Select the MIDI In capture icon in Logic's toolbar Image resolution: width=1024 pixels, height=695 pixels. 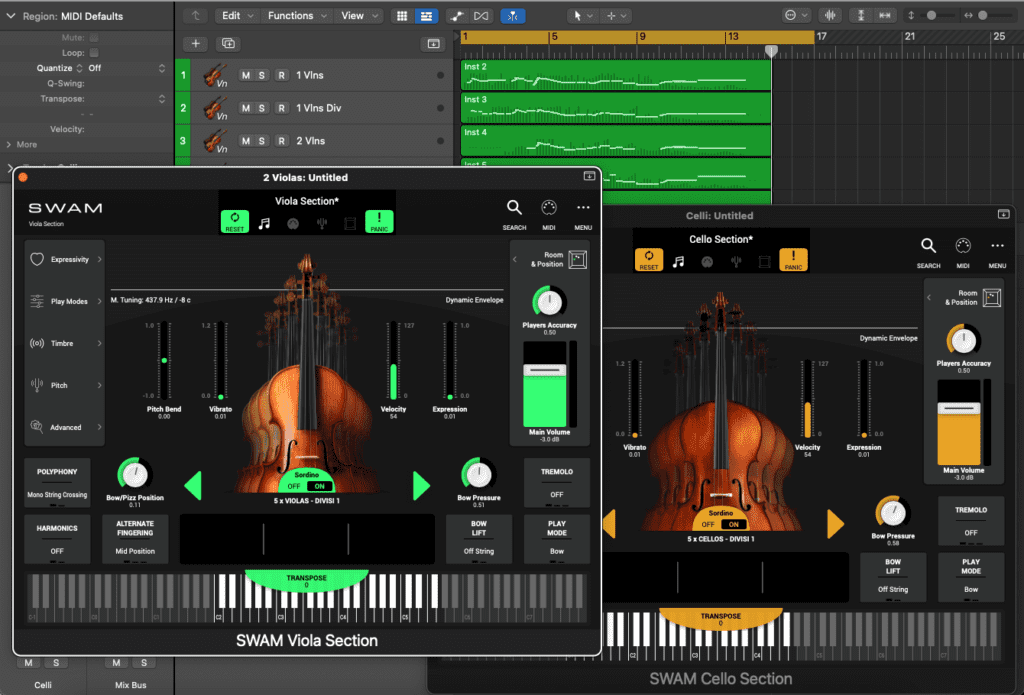(x=513, y=15)
